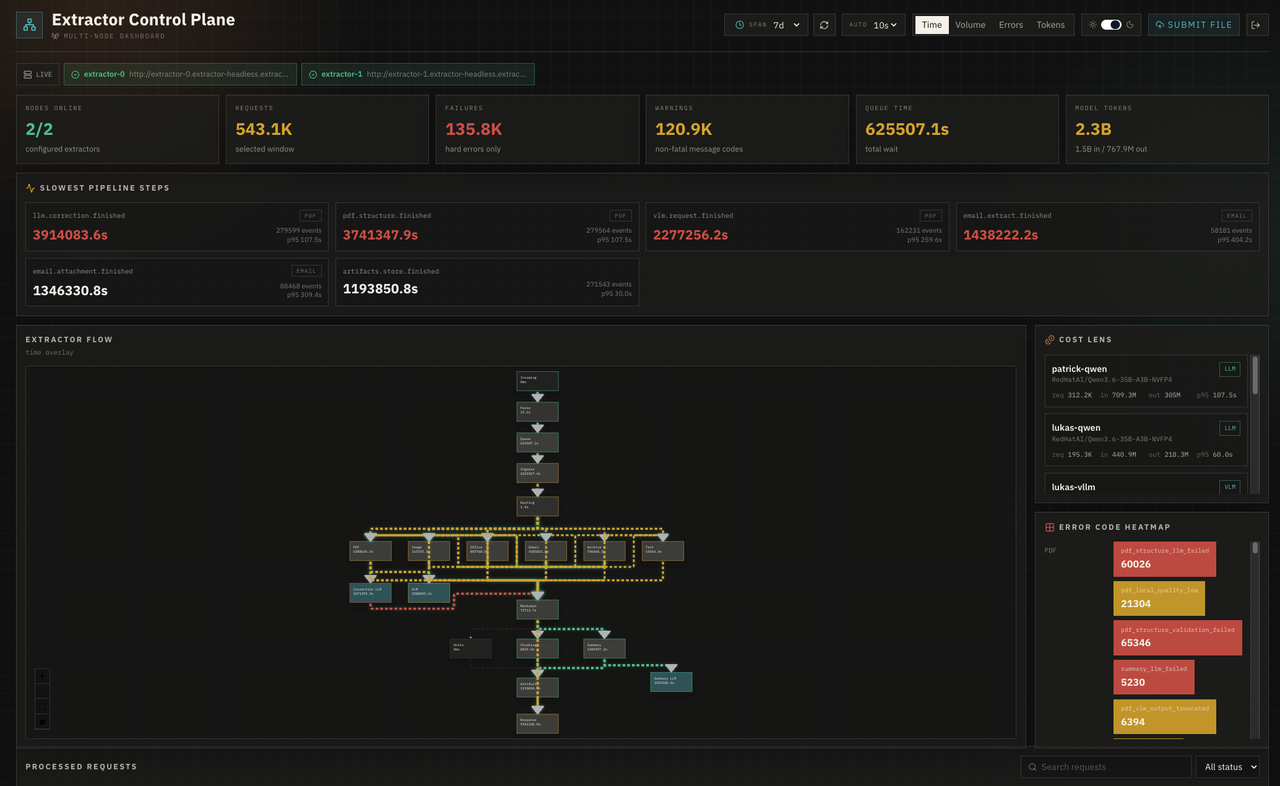Click the Submit File button

(1194, 25)
